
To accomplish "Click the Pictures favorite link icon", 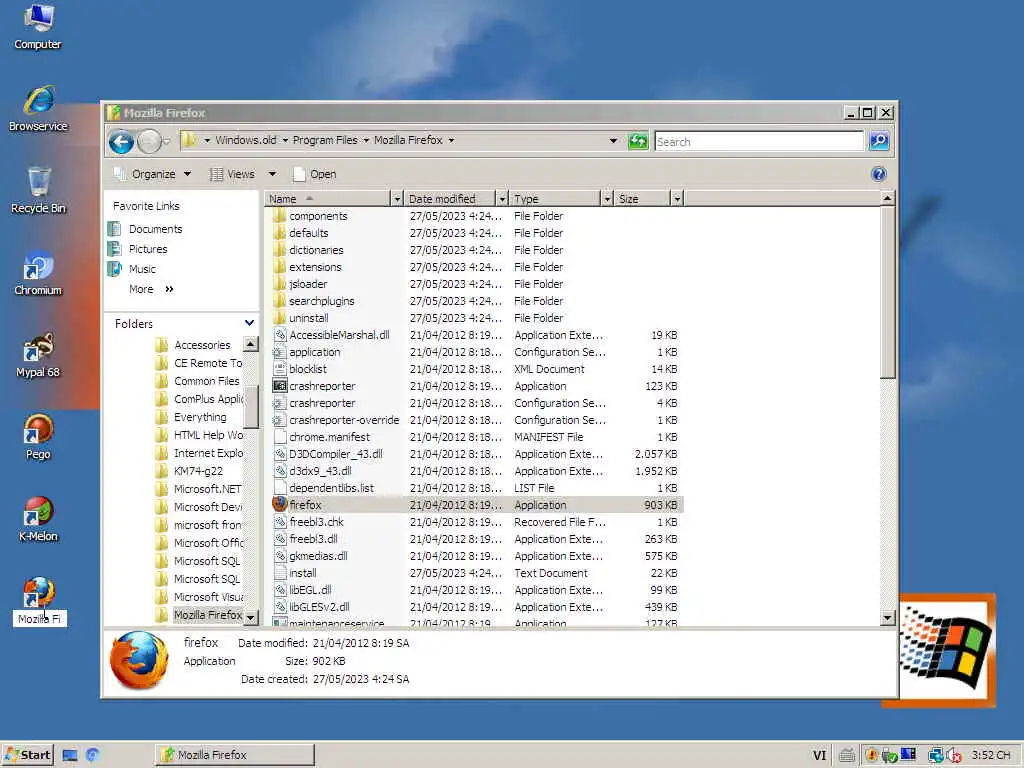I will point(114,249).
